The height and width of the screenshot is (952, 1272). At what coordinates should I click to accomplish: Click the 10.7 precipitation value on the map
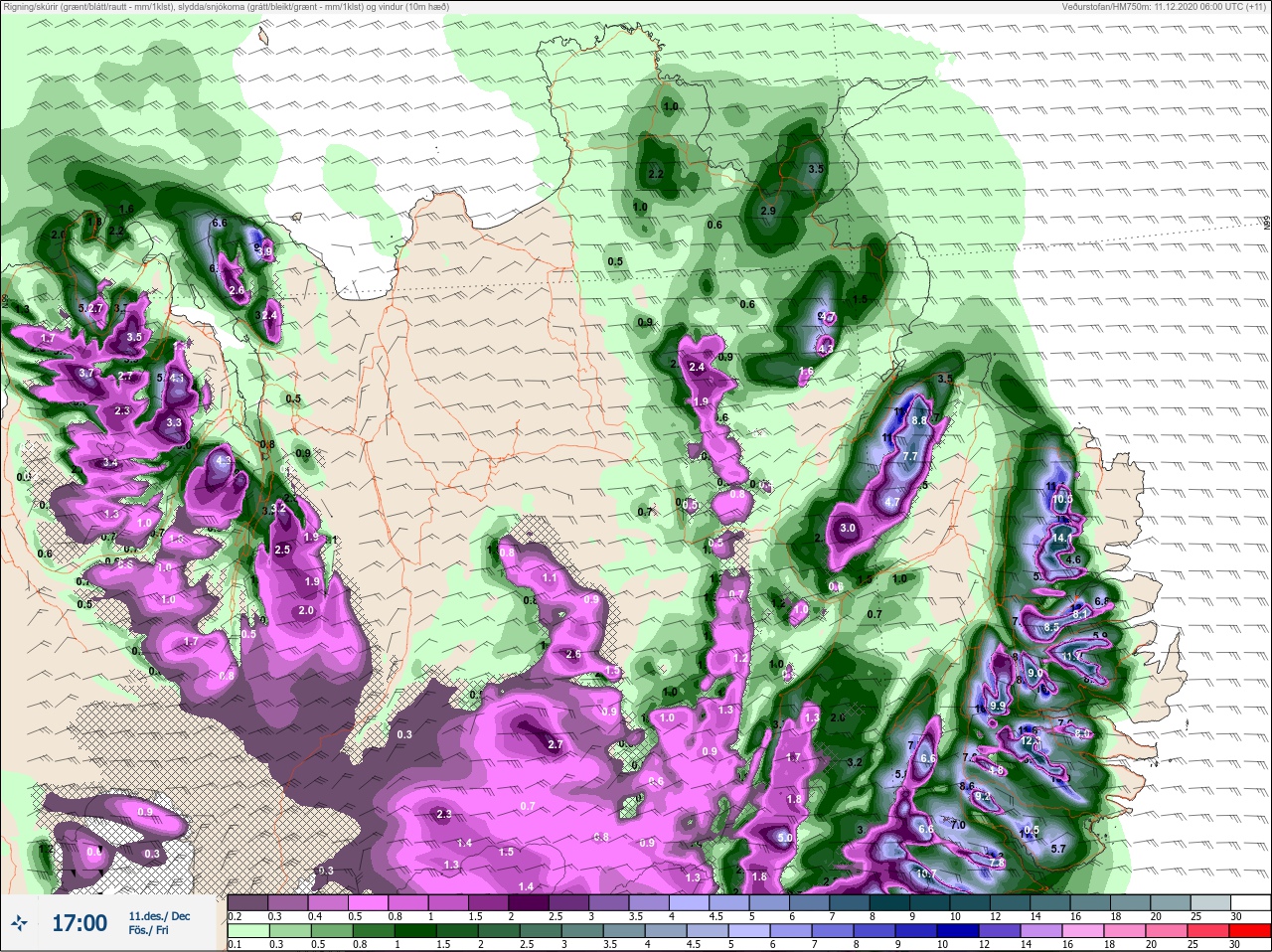927,874
